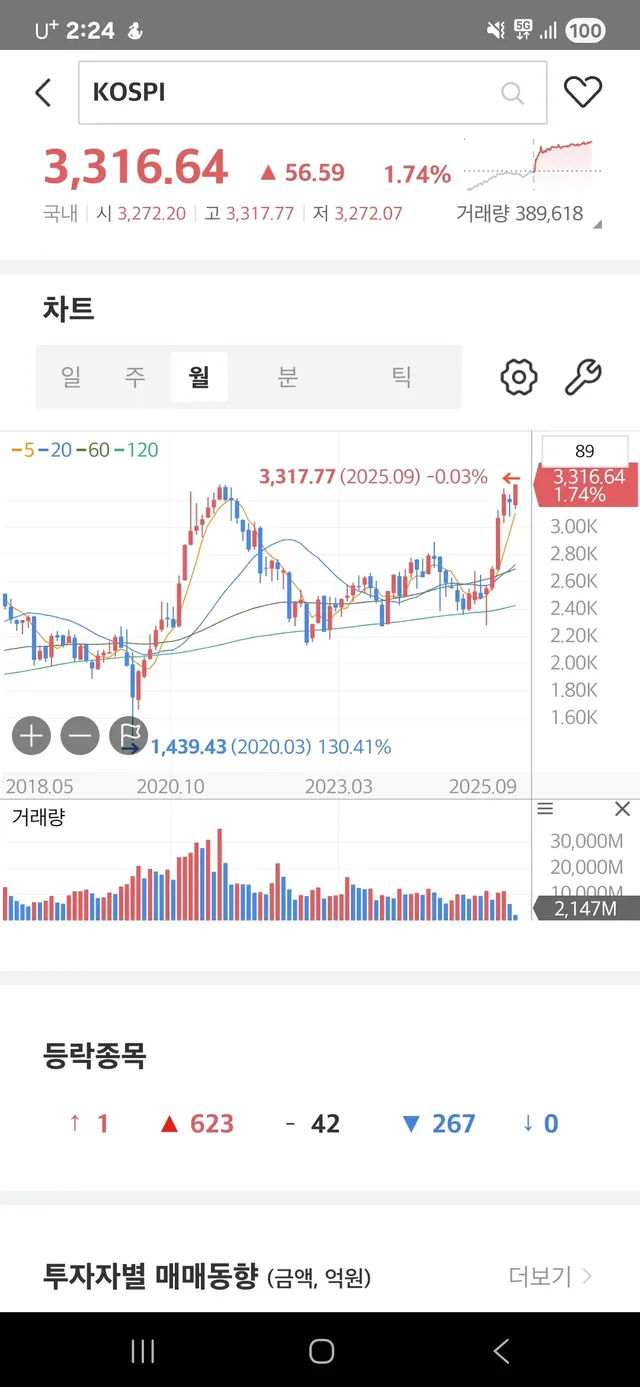Select the 월 (monthly) chart tab
Image resolution: width=640 pixels, height=1387 pixels.
(x=199, y=377)
